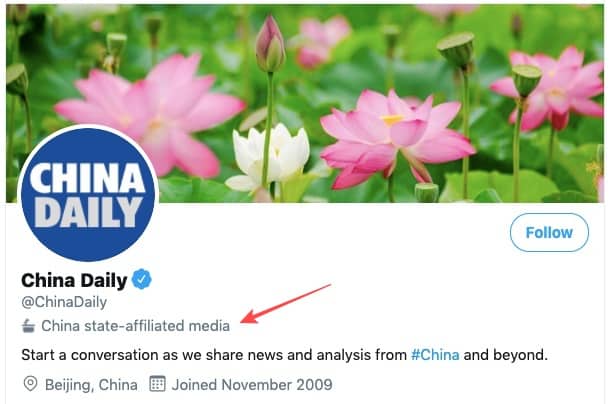Click the closed pink lotus bud
Screen dimensions: 611x404
click(270, 45)
